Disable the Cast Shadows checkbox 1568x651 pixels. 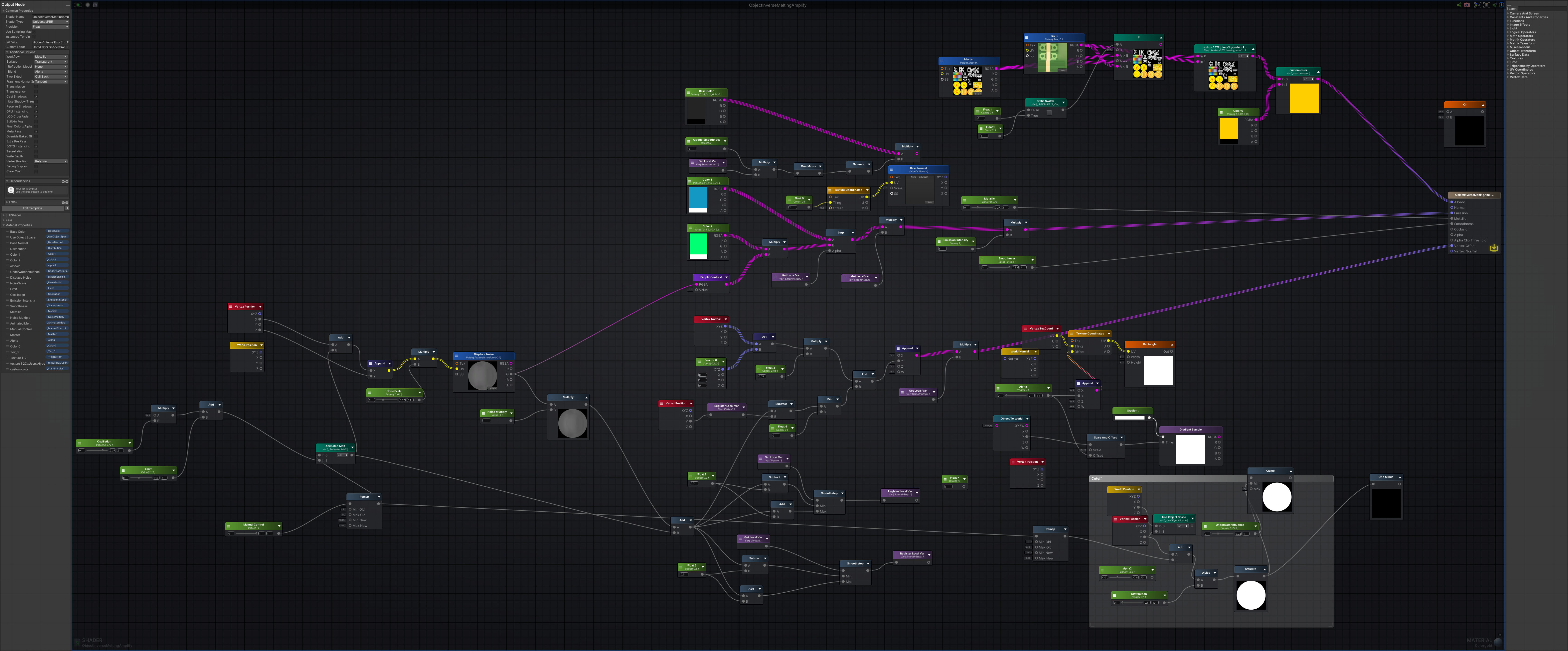point(36,97)
